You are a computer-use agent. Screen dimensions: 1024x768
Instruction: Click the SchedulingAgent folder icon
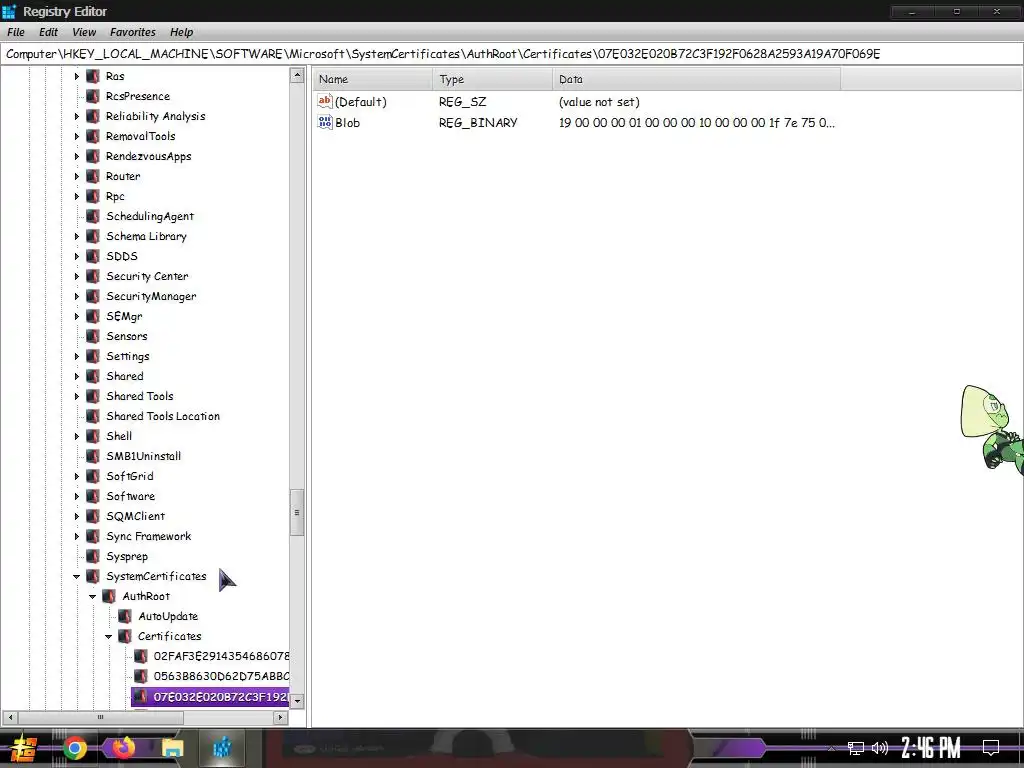[x=93, y=216]
